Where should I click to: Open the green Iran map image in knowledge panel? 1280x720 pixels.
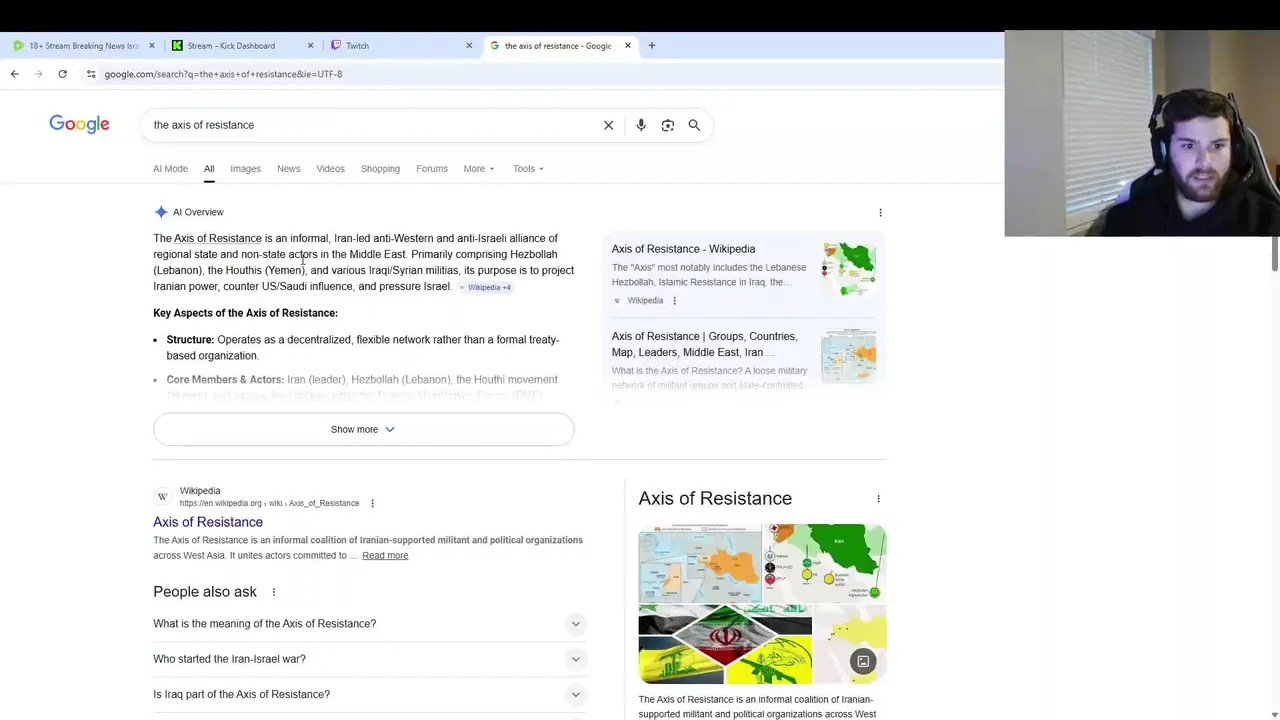825,563
